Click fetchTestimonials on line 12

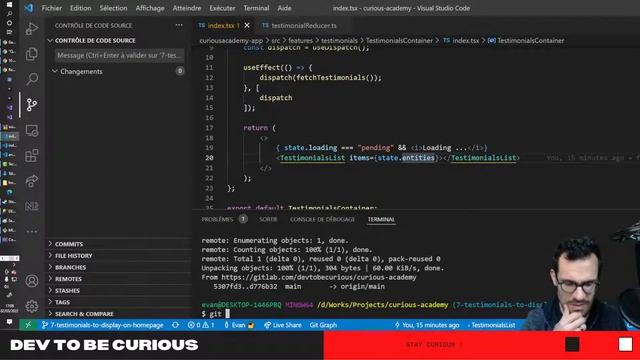click(331, 78)
